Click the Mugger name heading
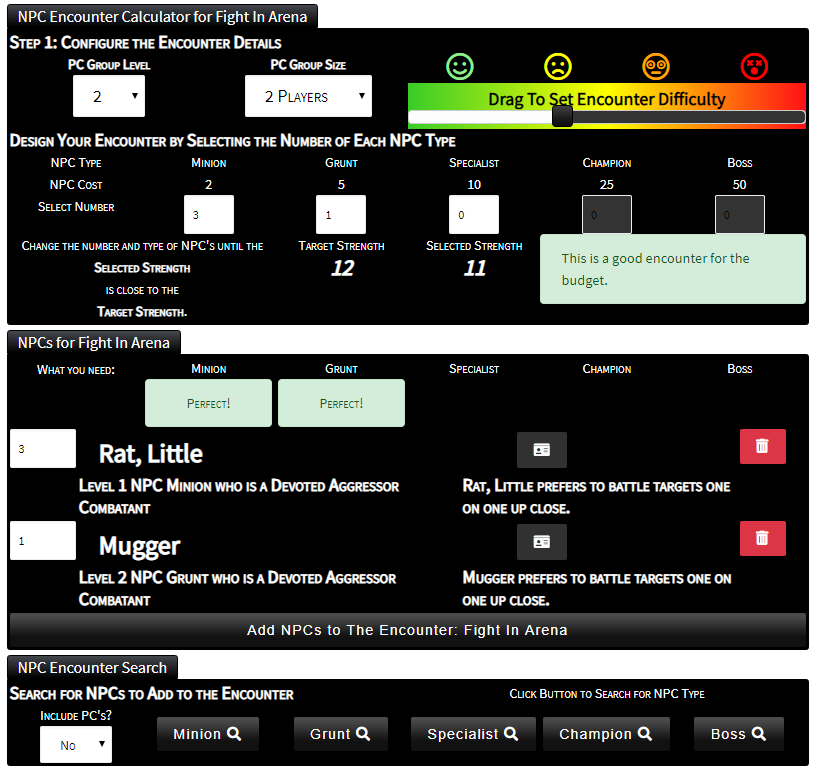 point(140,546)
